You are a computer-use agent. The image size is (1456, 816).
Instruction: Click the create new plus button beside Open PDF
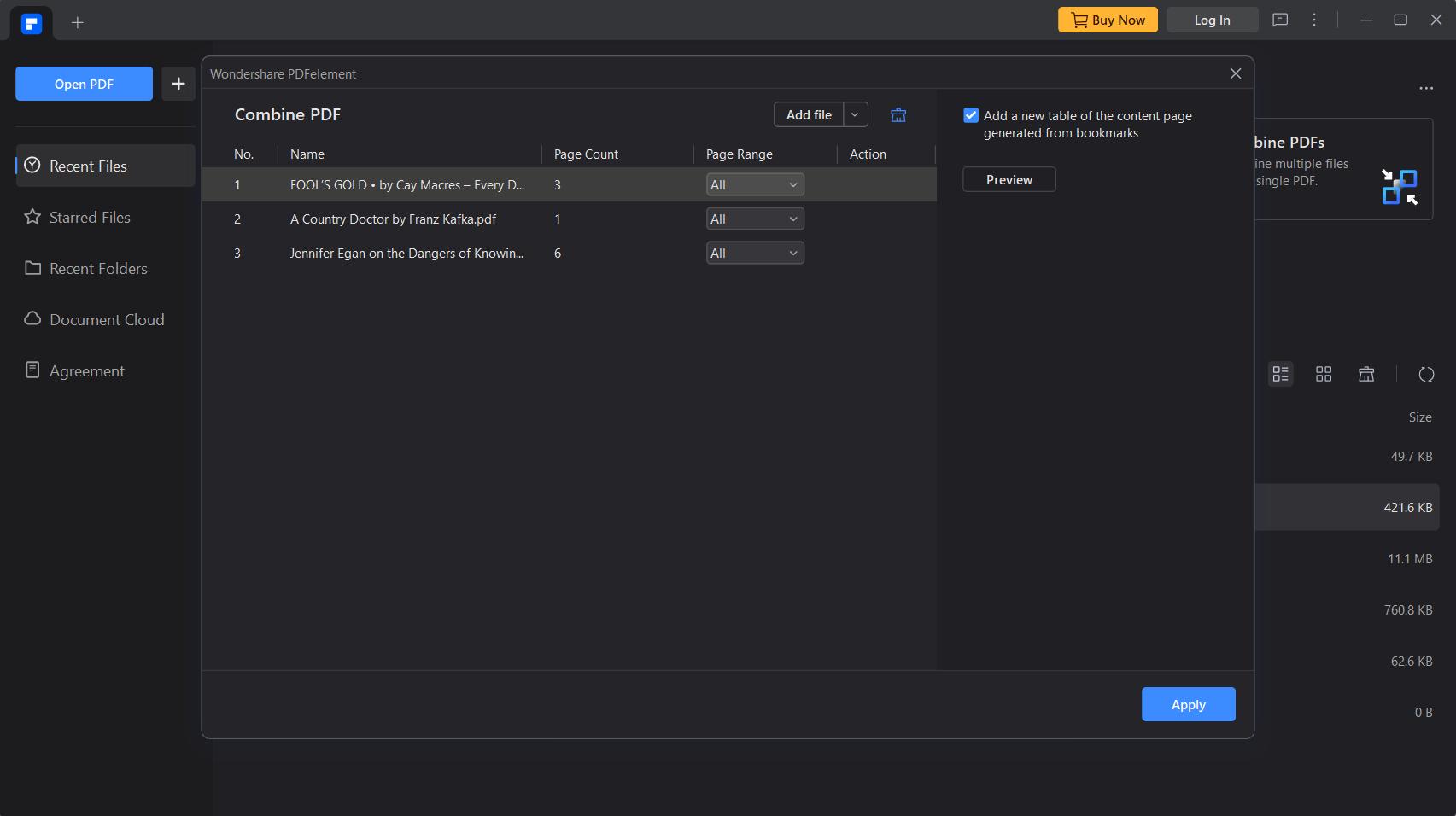(x=178, y=84)
